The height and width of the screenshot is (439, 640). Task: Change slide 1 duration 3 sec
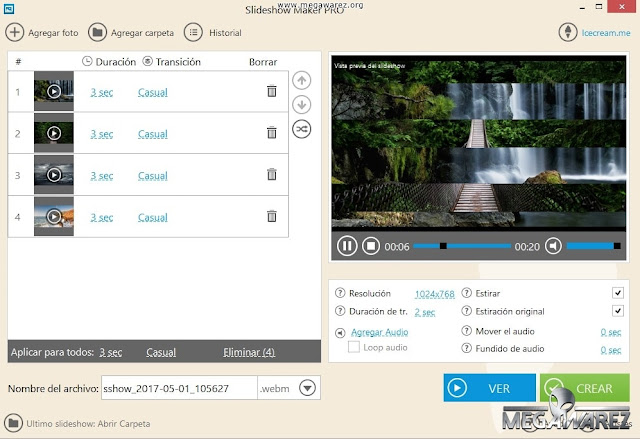tap(102, 92)
